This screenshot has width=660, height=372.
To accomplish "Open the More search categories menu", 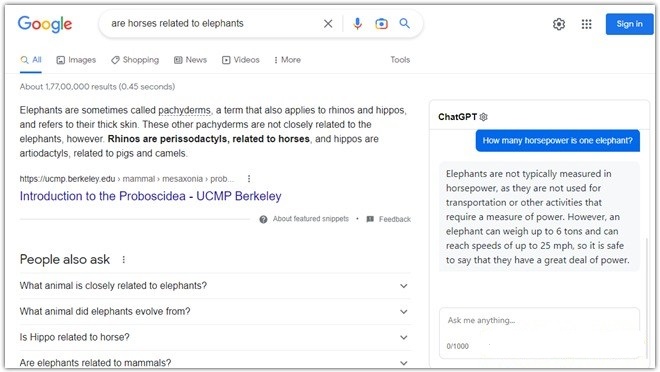I will click(x=287, y=60).
